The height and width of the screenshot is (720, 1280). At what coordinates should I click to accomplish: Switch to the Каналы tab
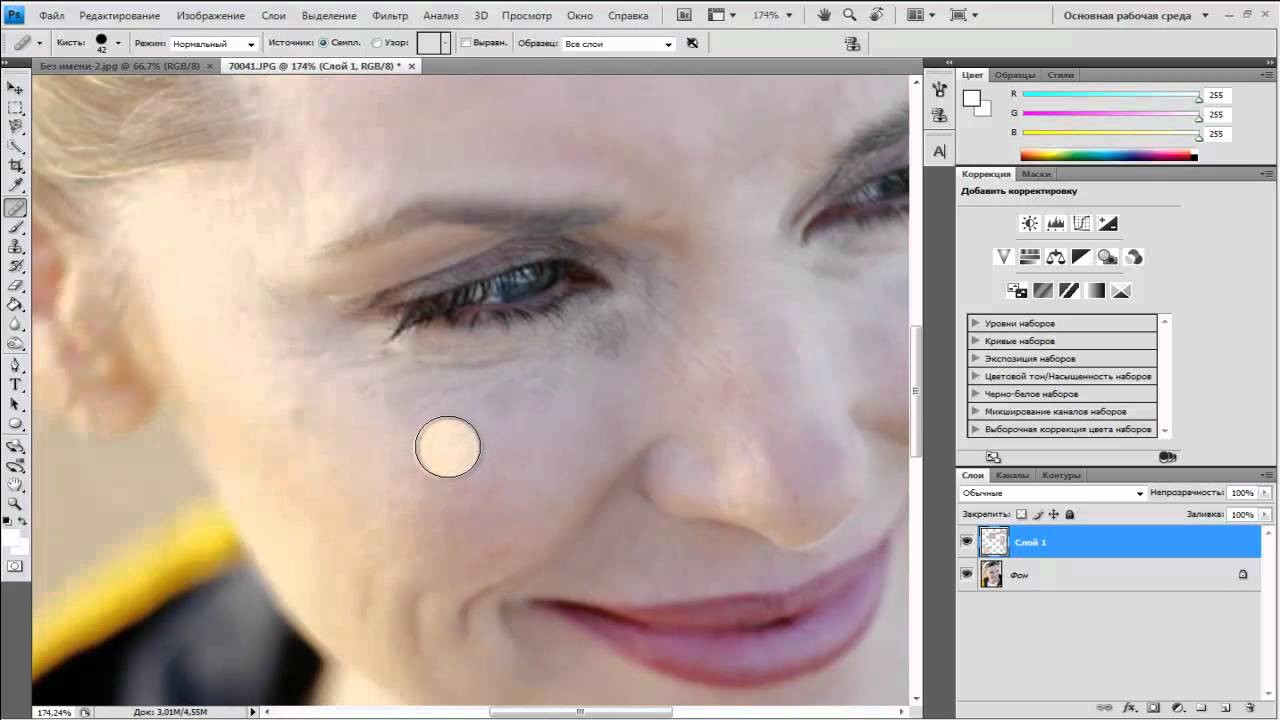[1012, 475]
